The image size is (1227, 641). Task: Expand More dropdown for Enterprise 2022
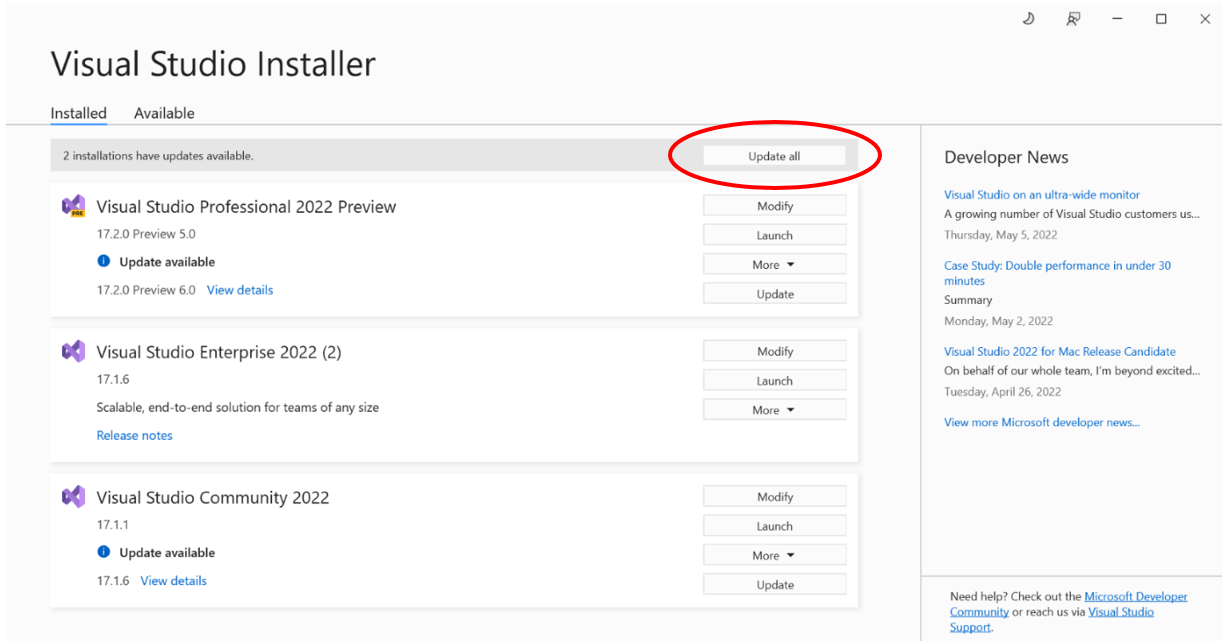[774, 410]
